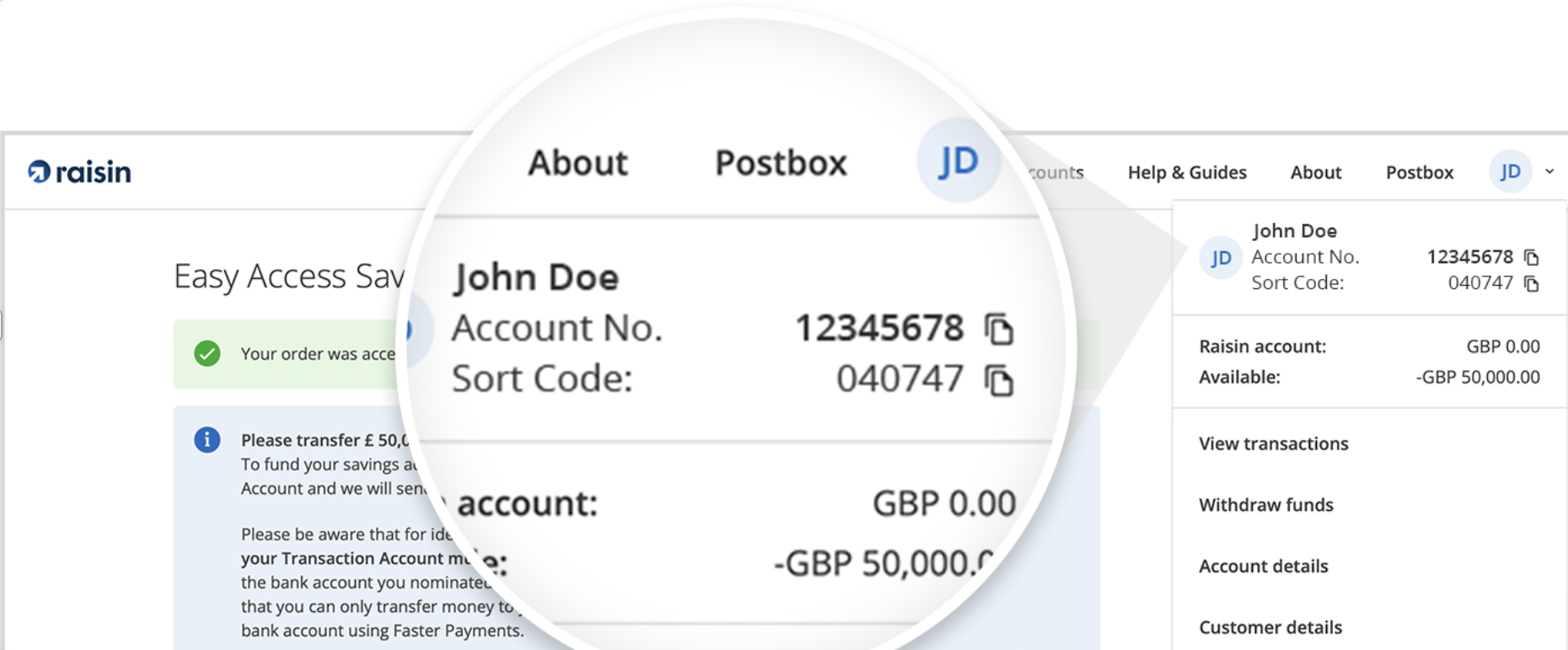Select View transactions
This screenshot has height=650, width=1568.
coord(1273,443)
